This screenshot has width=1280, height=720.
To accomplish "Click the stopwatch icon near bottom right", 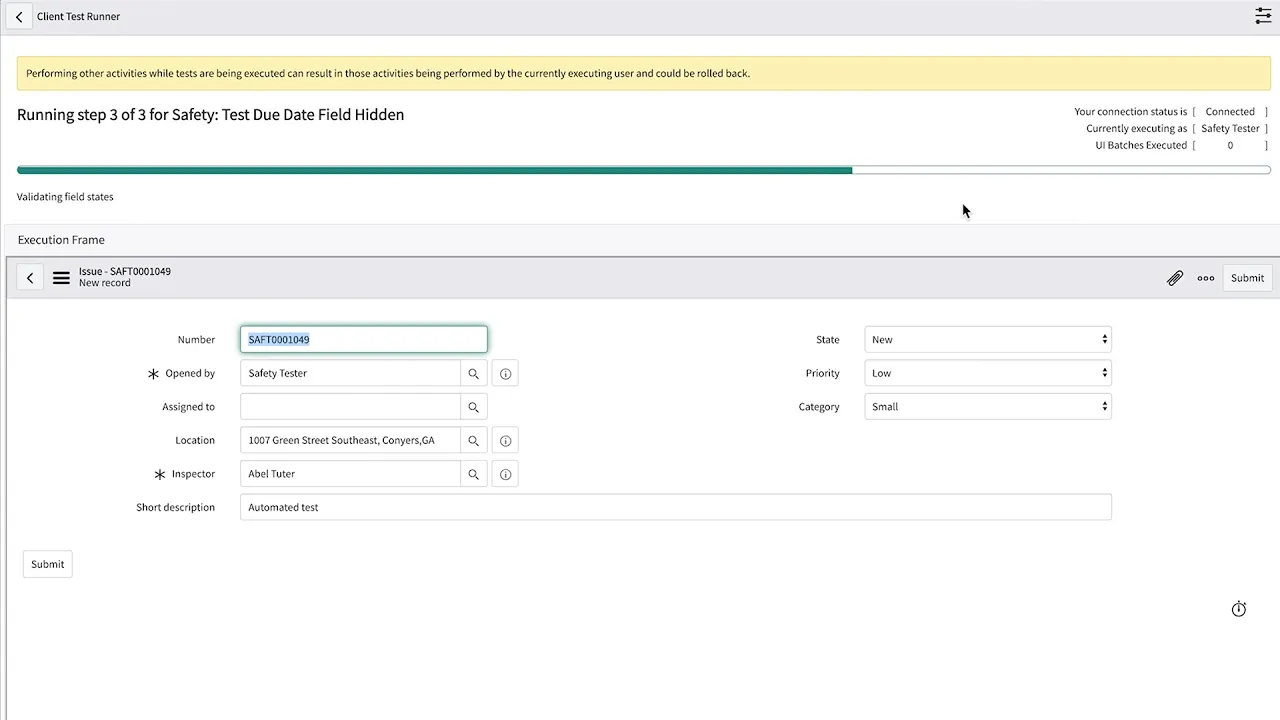I will coord(1239,609).
